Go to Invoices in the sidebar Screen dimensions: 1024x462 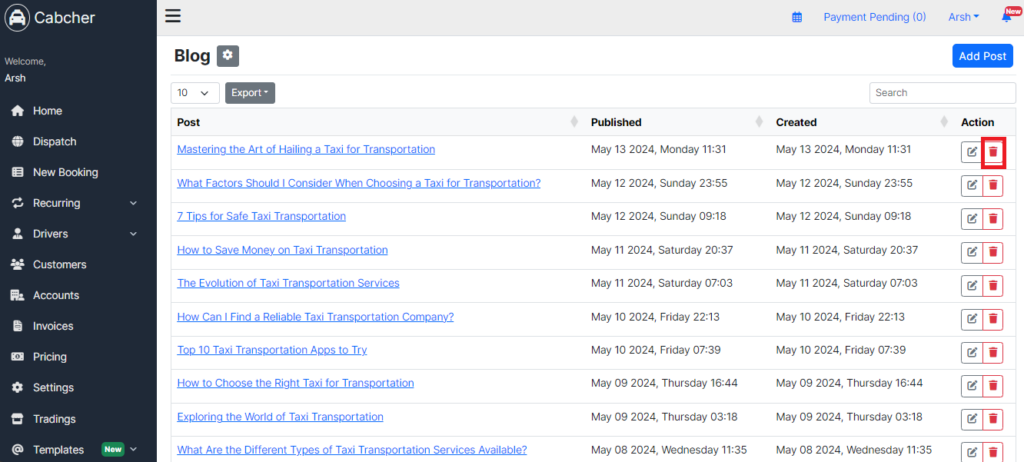click(53, 326)
